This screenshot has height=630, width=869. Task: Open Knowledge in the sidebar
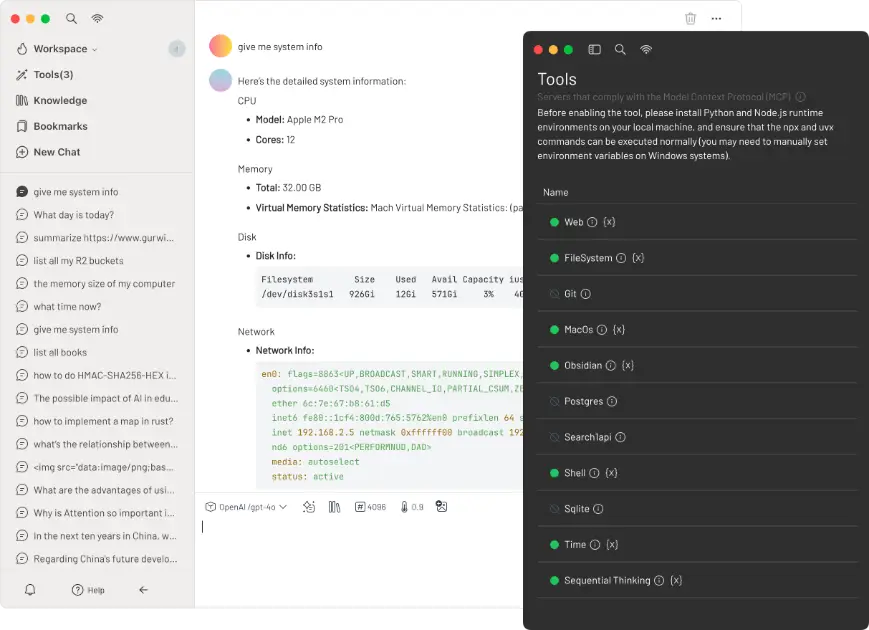[59, 100]
